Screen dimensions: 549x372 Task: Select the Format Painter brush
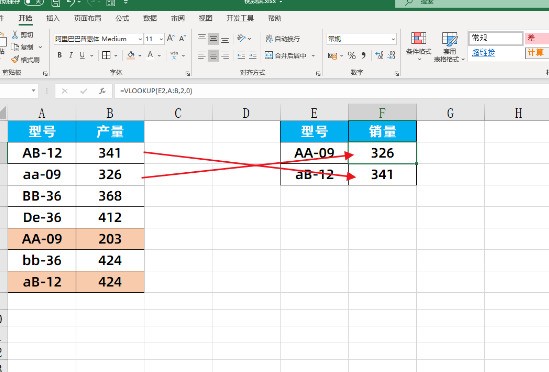(15, 60)
